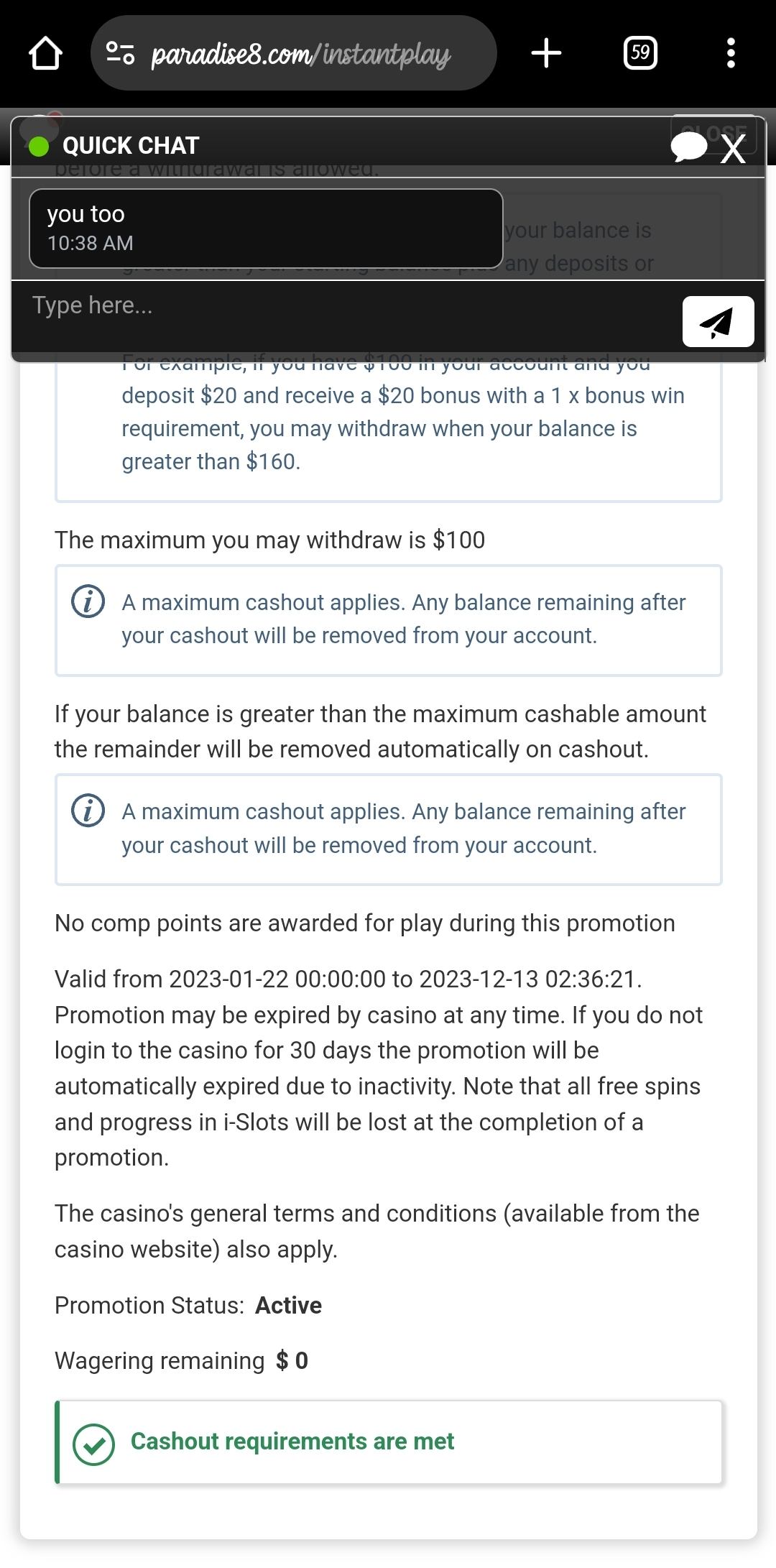Open the tab switcher showing 59 tabs

[640, 53]
